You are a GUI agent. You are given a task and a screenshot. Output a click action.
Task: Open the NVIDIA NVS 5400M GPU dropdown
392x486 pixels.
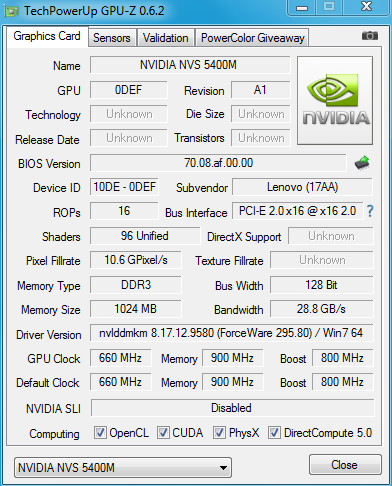(x=123, y=467)
